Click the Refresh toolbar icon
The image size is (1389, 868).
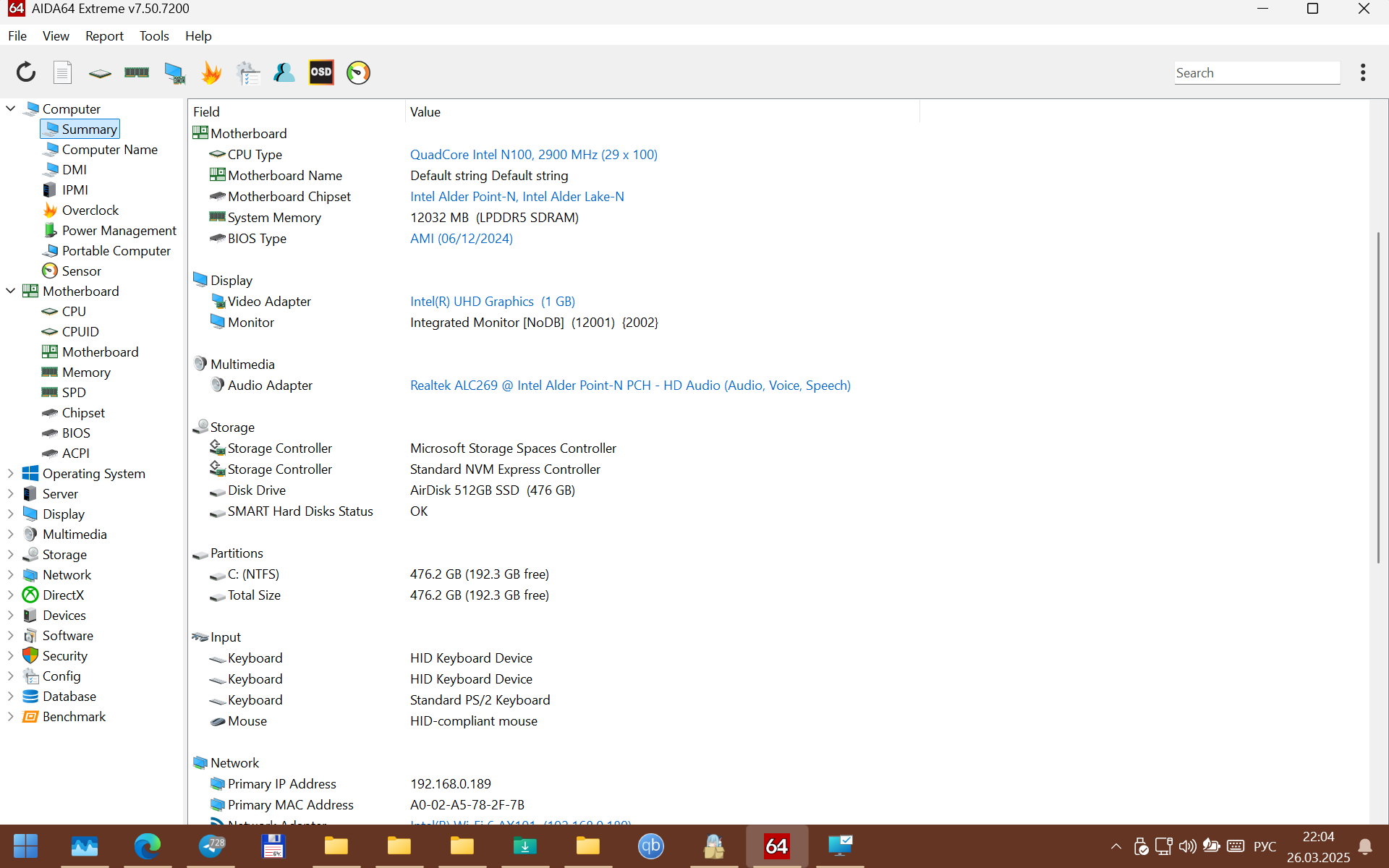26,72
